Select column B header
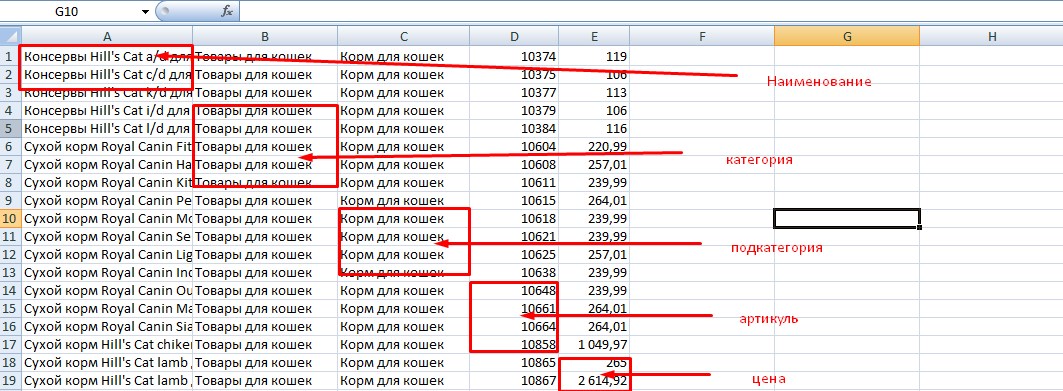This screenshot has width=1063, height=391. (265, 37)
